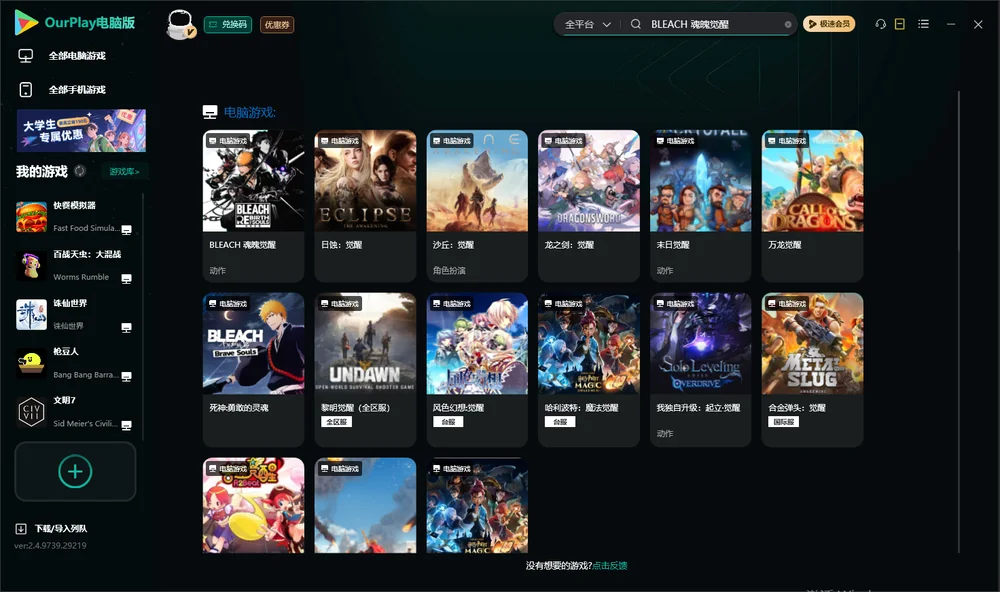
Task: Click the OurPlay logo icon
Action: tap(26, 22)
